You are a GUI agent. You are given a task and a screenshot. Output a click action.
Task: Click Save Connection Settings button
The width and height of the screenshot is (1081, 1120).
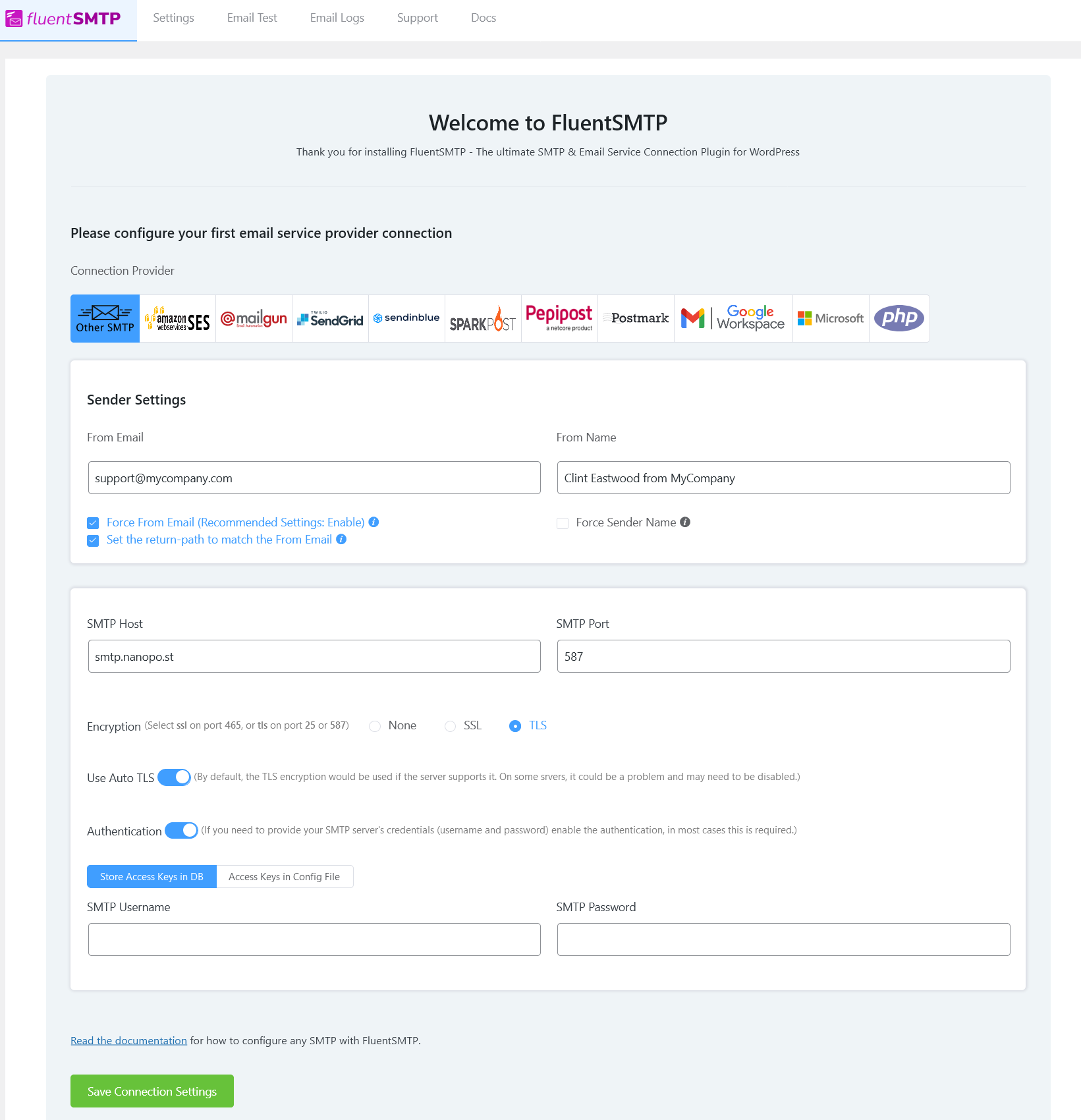pyautogui.click(x=152, y=1091)
